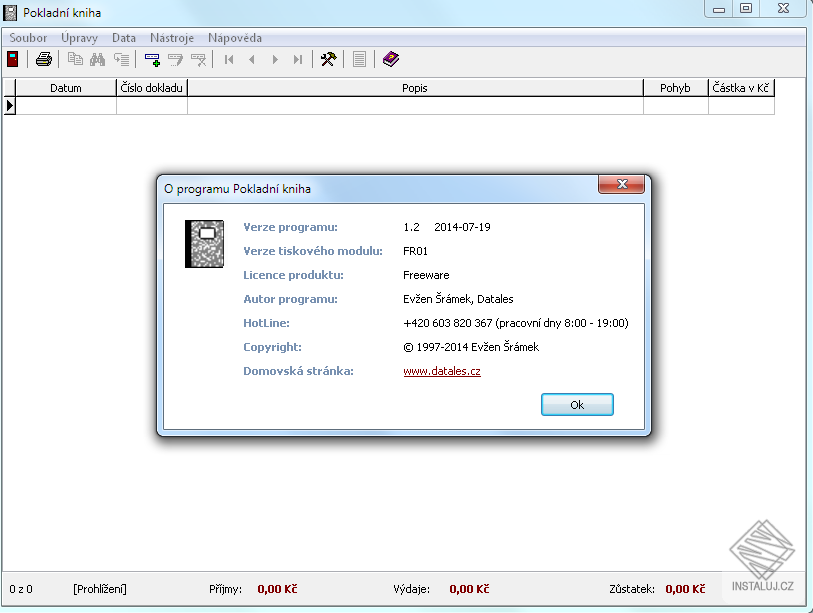The width and height of the screenshot is (813, 613).
Task: Click the notebook icon in About dialog
Action: [204, 244]
